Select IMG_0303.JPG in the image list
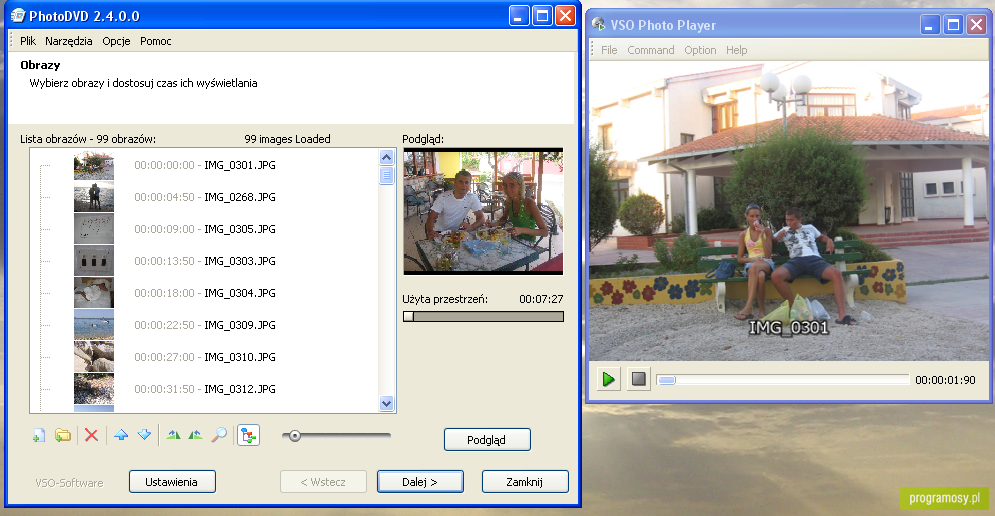The height and width of the screenshot is (516, 995). click(240, 261)
